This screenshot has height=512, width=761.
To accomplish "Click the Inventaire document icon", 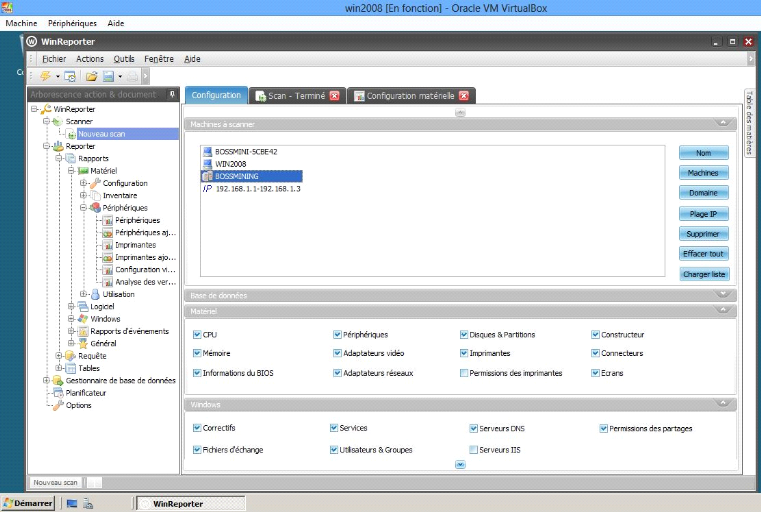I will tap(96, 195).
